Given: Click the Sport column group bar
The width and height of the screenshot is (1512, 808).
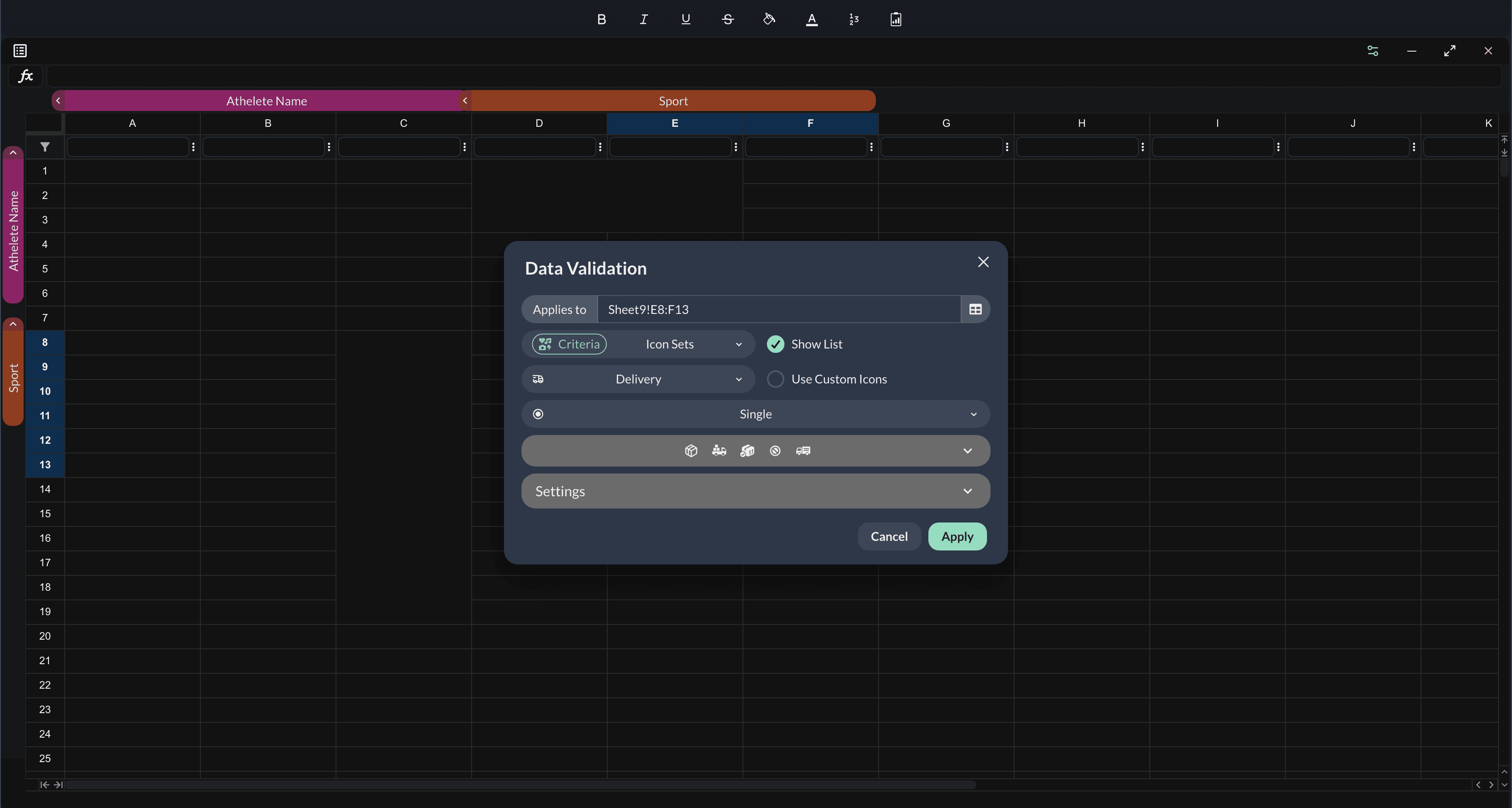Looking at the screenshot, I should coord(673,100).
